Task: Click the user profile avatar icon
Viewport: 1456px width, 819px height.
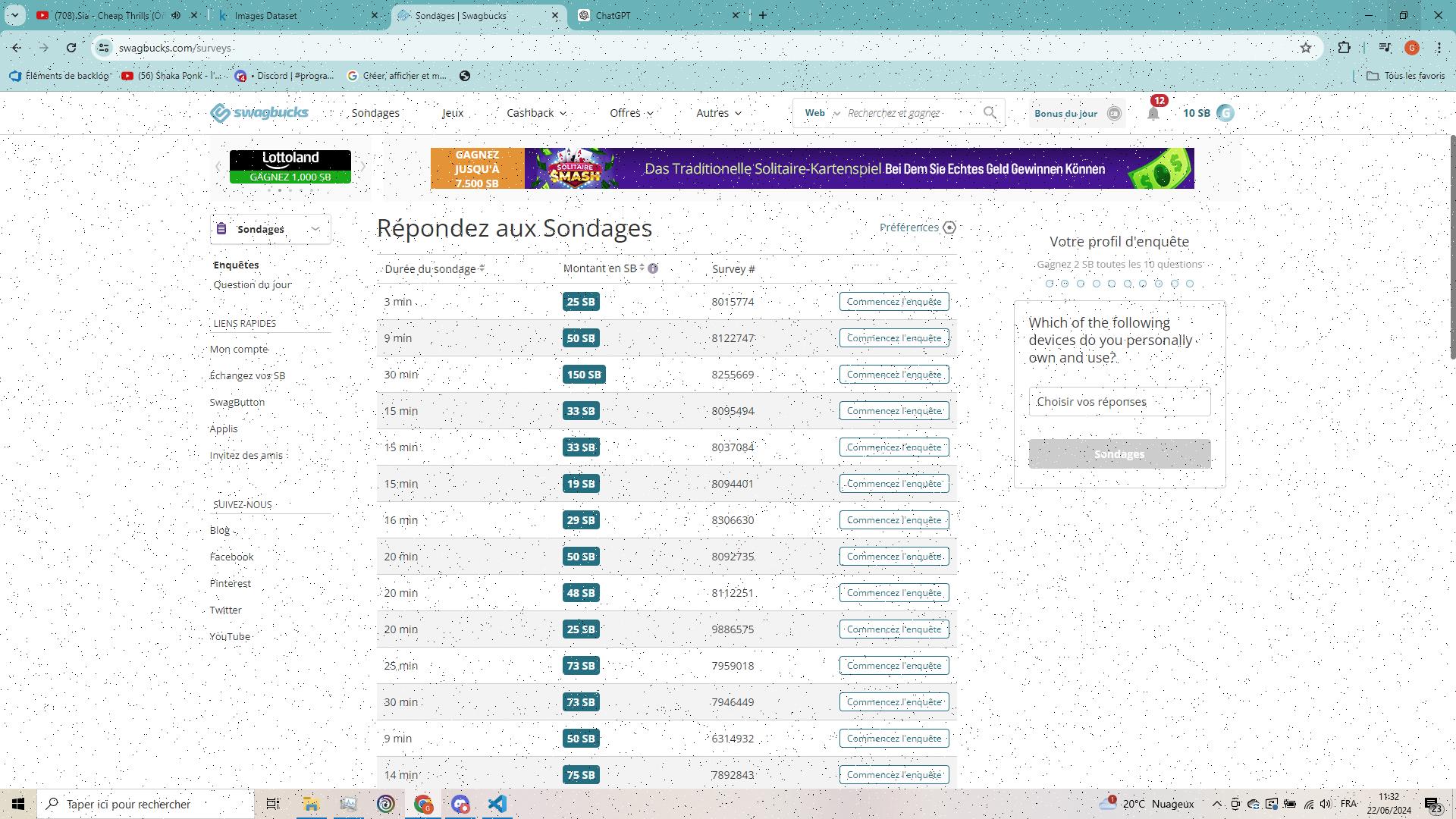Action: (x=1225, y=113)
